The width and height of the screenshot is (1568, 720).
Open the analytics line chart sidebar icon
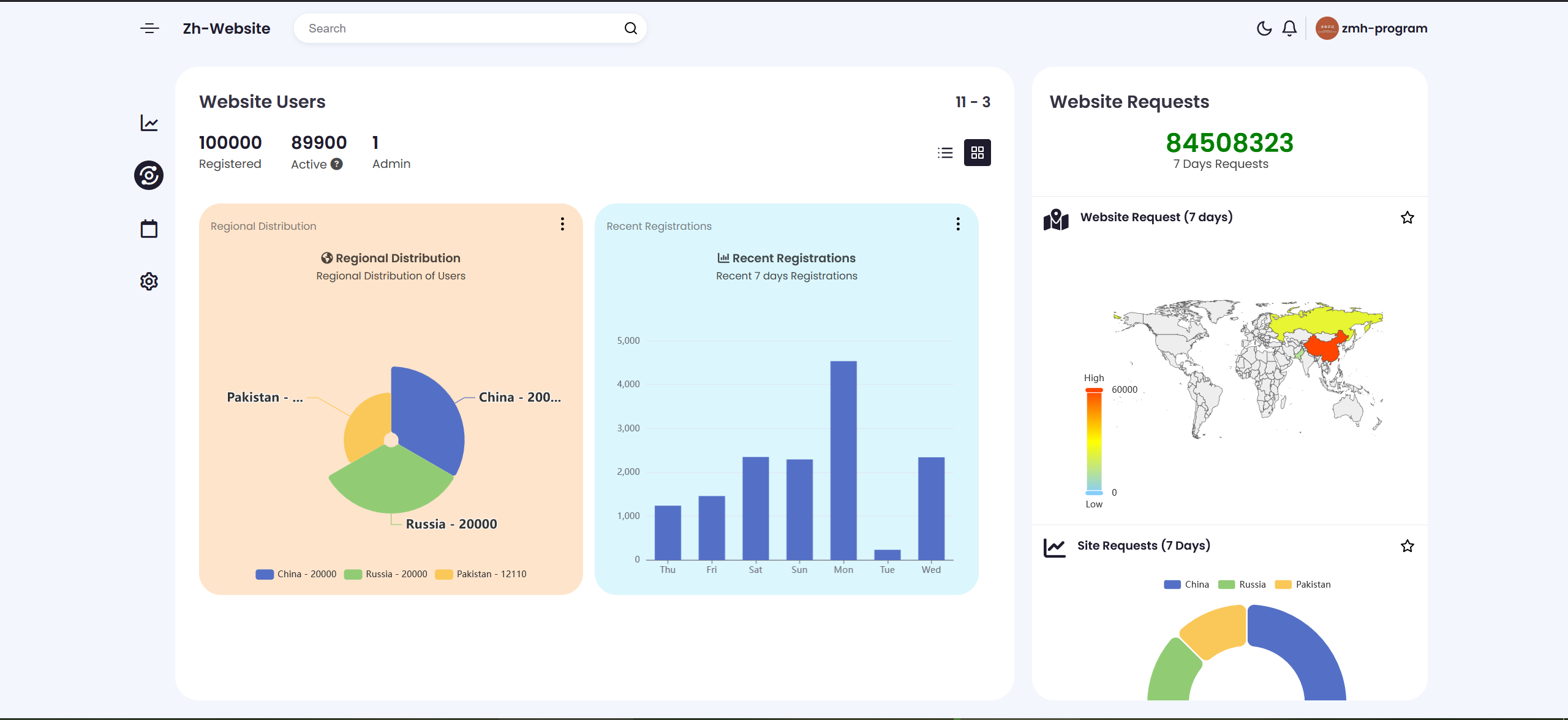click(x=149, y=123)
